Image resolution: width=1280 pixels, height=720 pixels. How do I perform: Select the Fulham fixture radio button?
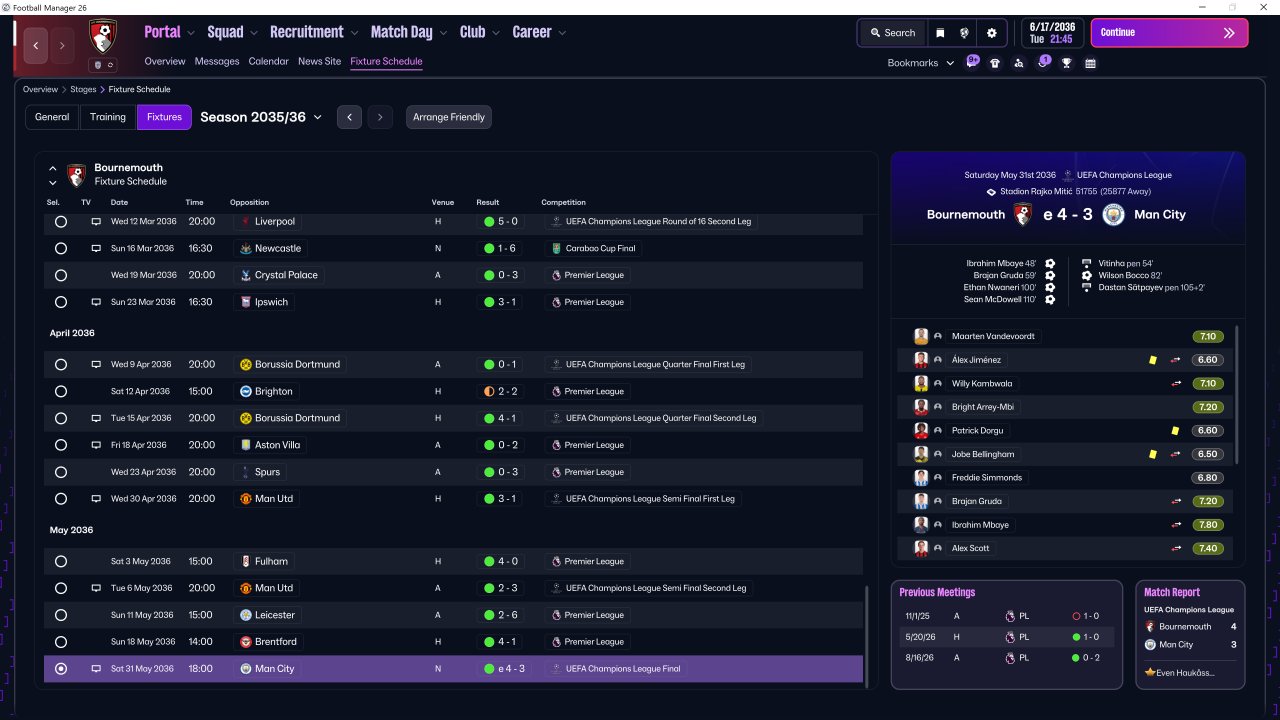61,561
